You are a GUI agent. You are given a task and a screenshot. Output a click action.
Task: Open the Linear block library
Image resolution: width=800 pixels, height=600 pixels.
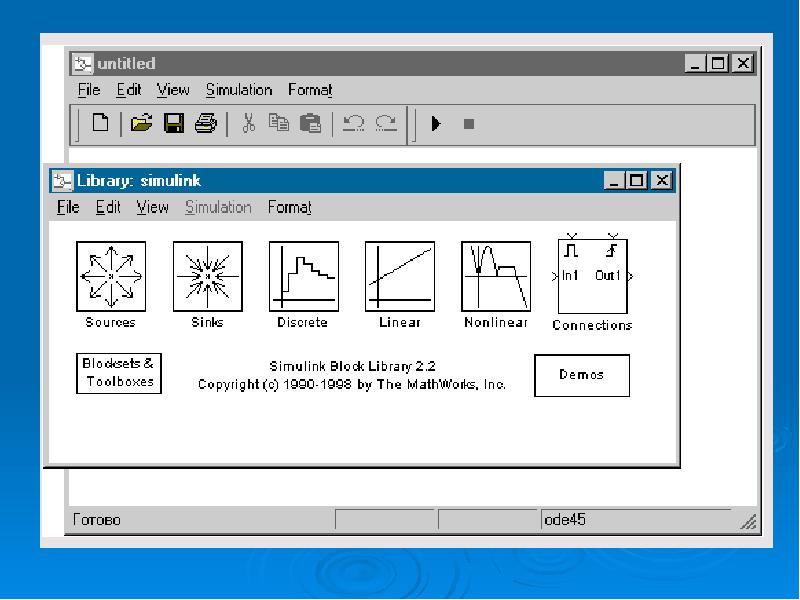399,276
